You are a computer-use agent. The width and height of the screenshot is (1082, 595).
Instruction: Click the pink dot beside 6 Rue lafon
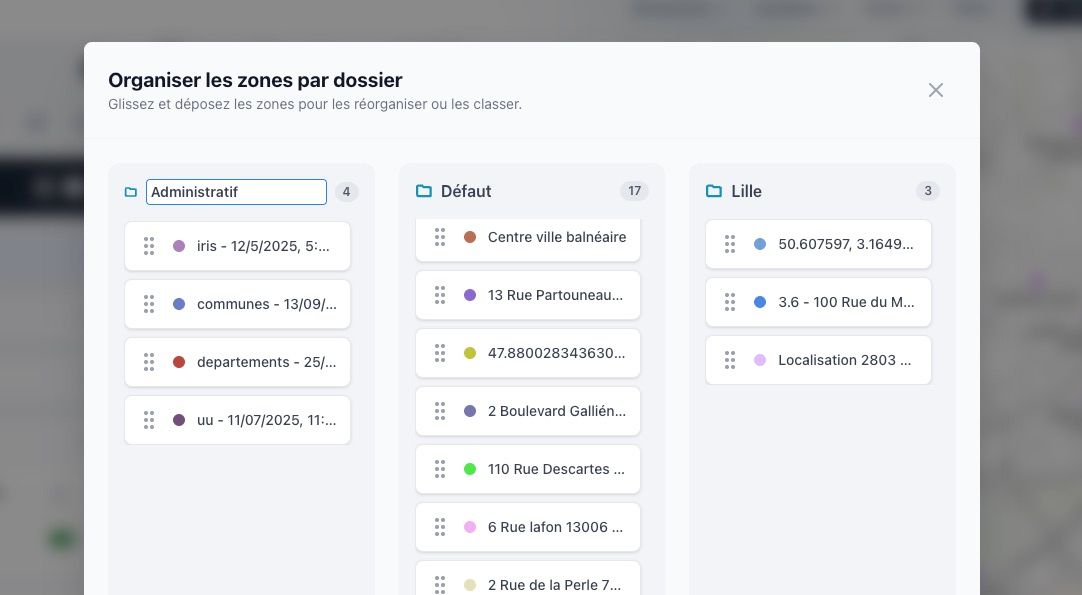(470, 526)
